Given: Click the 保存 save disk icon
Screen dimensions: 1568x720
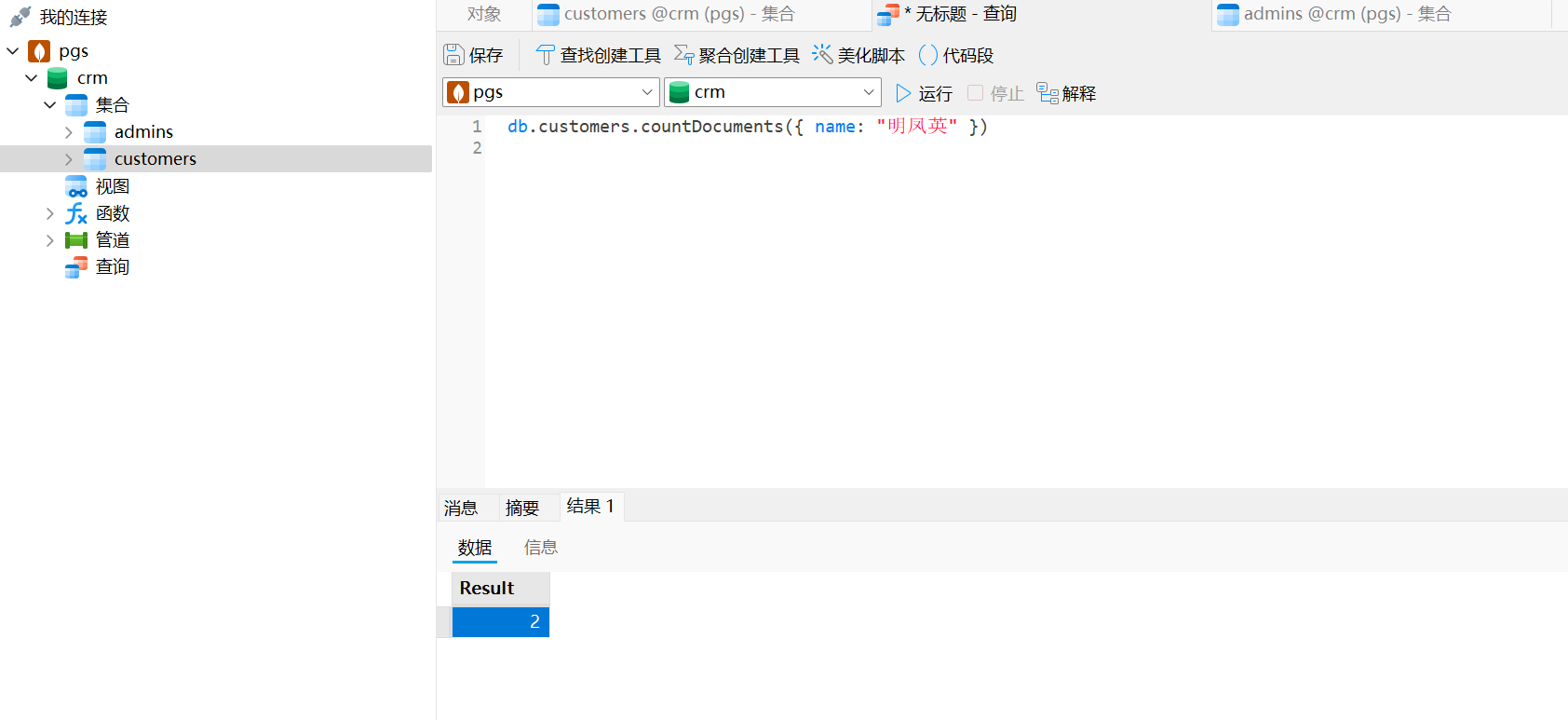Looking at the screenshot, I should point(453,55).
